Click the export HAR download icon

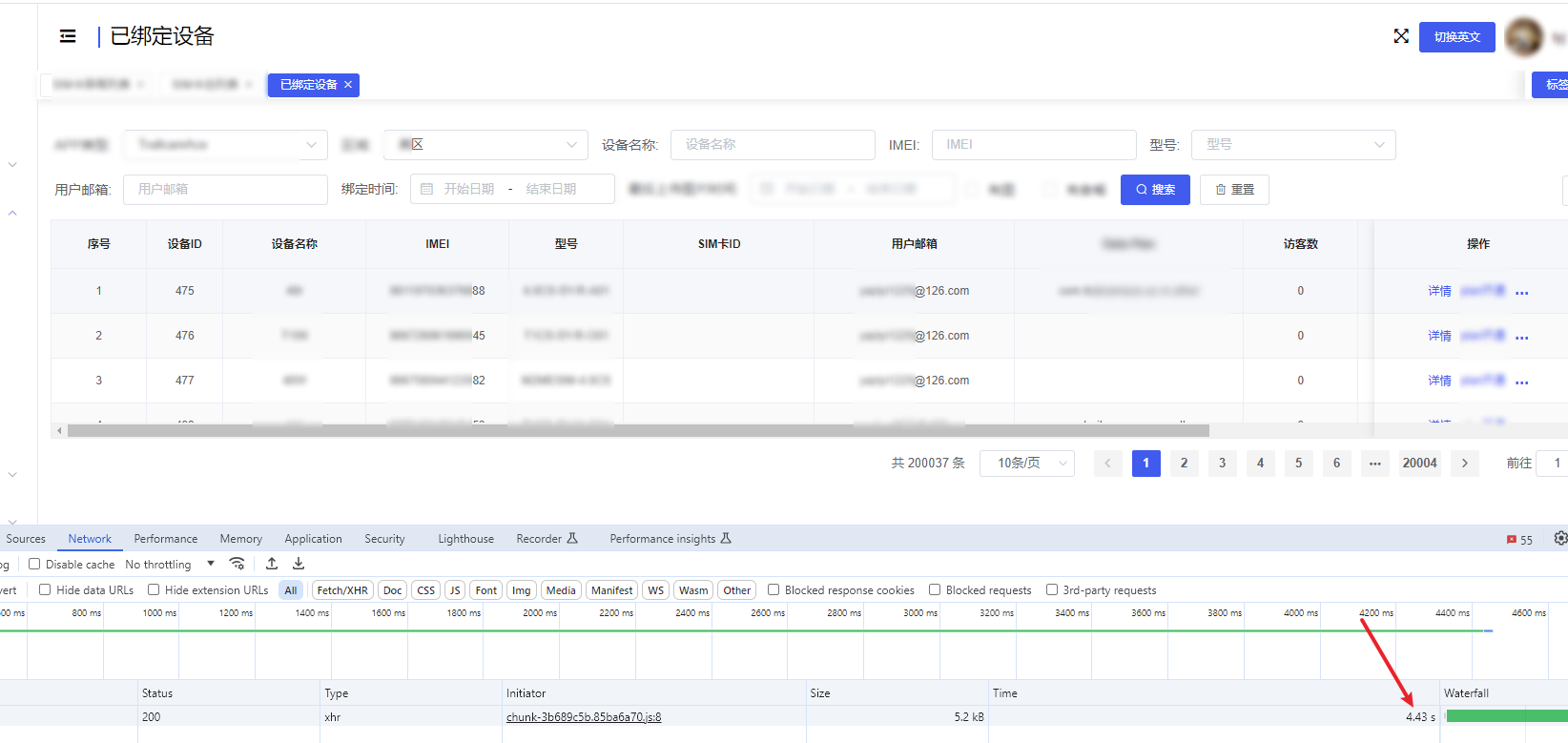[299, 564]
